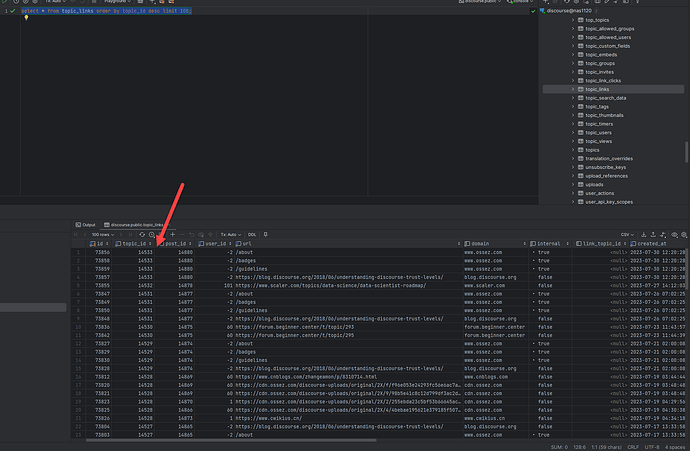Open the CSV export format dropdown

627,235
